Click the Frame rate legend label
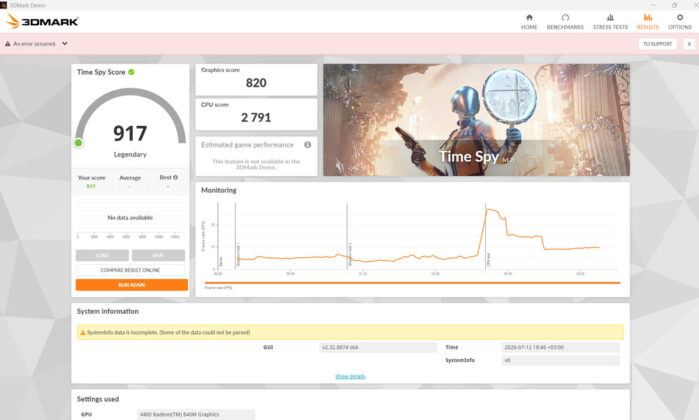Screen dimensions: 699x420 tap(218, 288)
